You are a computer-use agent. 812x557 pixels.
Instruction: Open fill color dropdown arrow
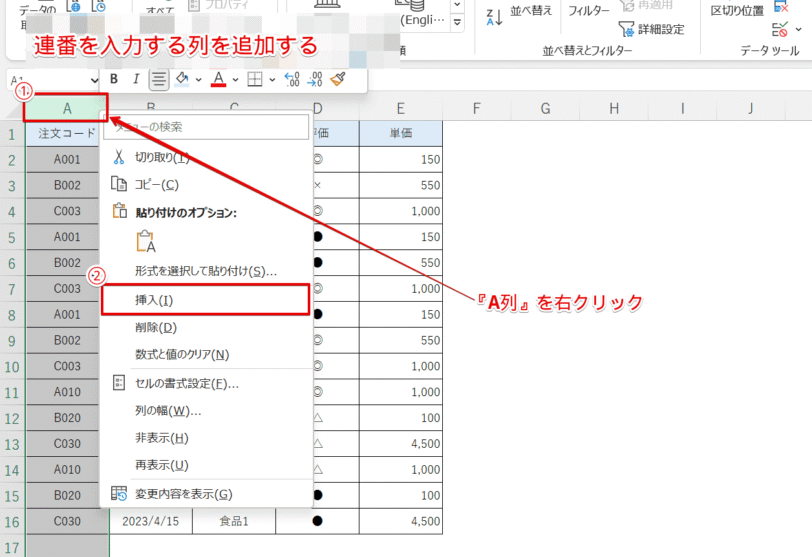tap(198, 80)
